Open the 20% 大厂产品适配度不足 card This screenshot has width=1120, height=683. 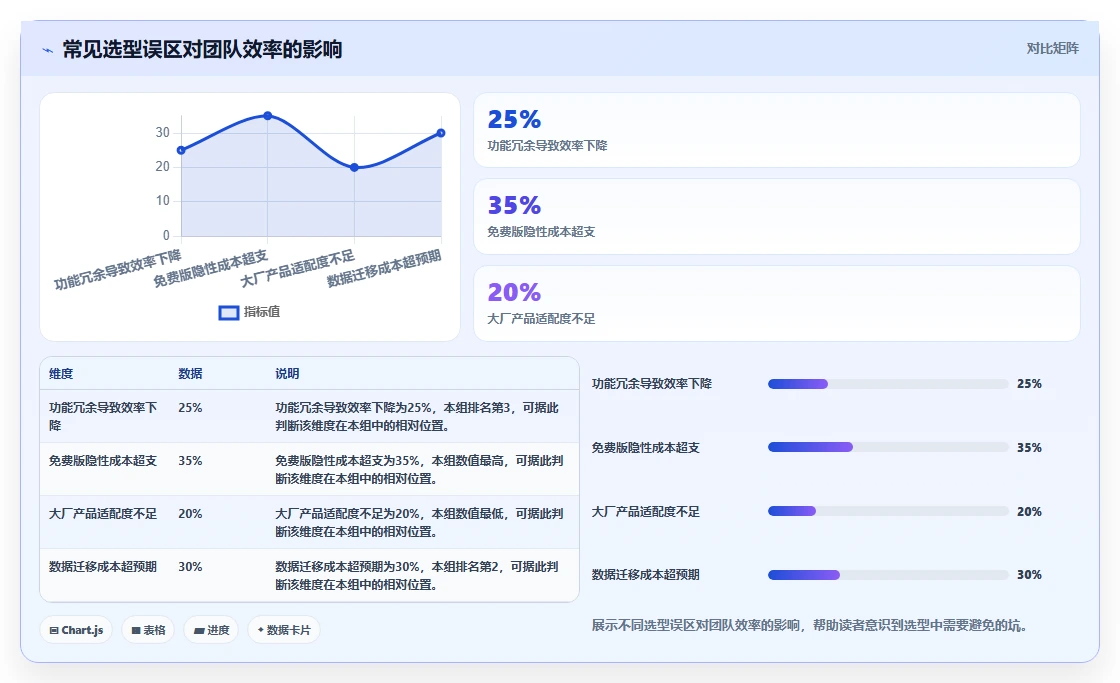(776, 304)
